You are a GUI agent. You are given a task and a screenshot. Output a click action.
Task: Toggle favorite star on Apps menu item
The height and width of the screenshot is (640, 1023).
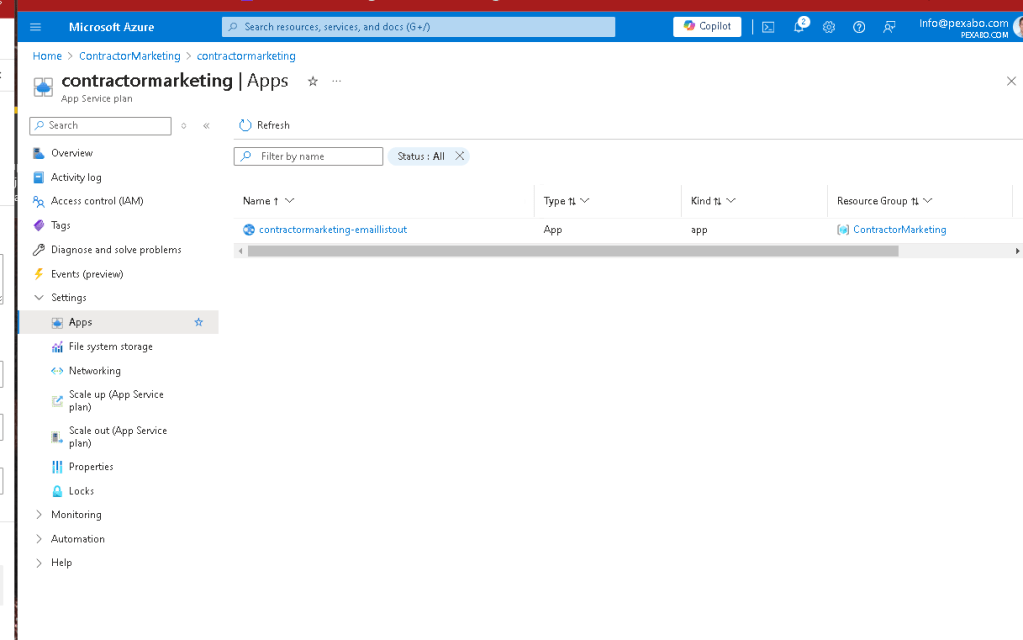(198, 322)
